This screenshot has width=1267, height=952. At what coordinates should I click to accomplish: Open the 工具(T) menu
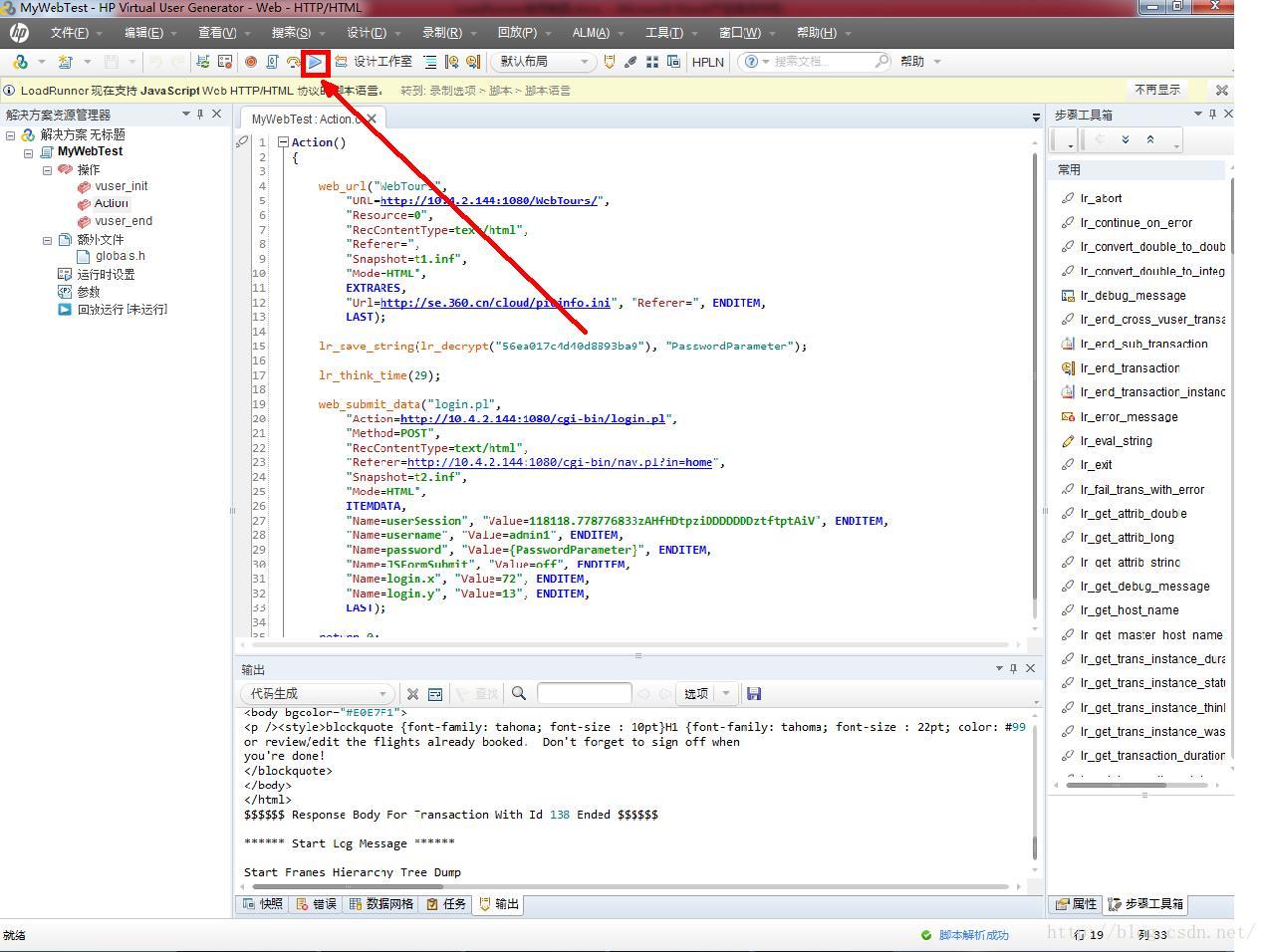pos(664,33)
